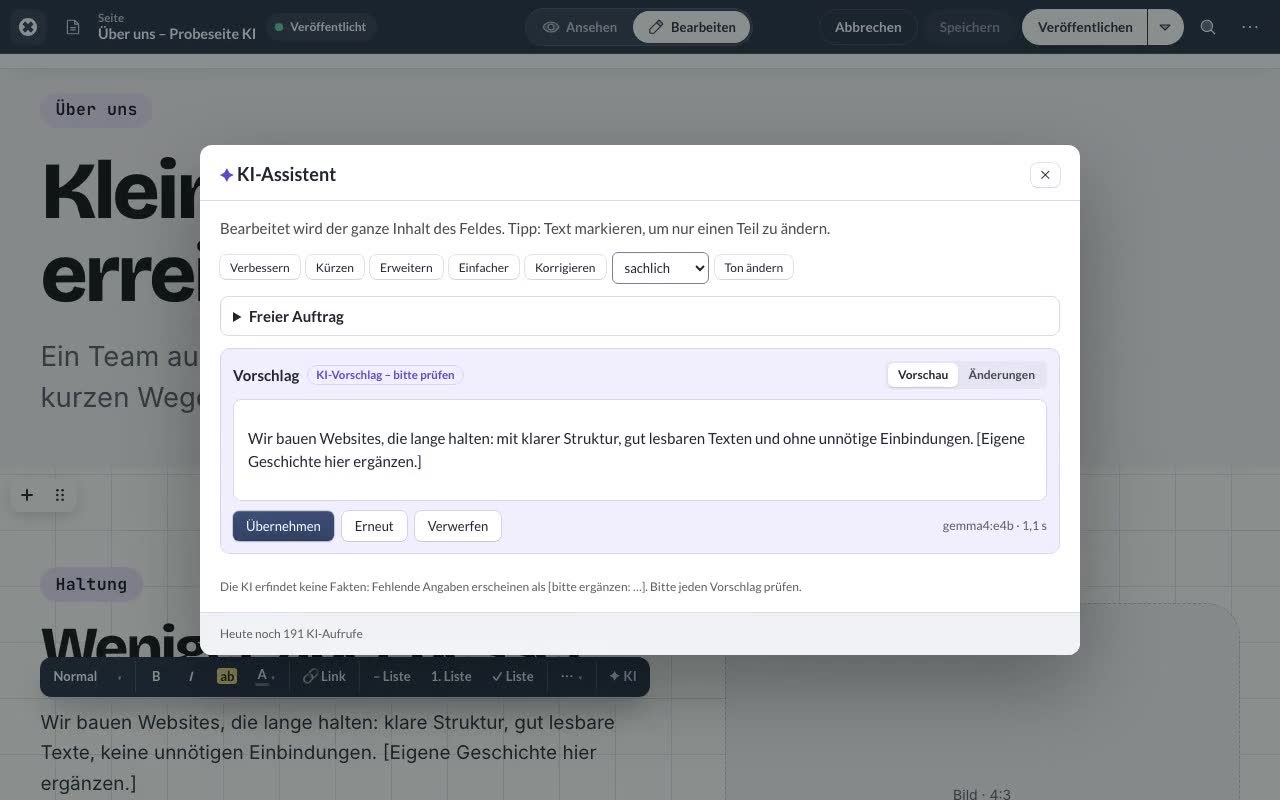Click the plus add-block icon
The width and height of the screenshot is (1280, 800).
pos(27,495)
